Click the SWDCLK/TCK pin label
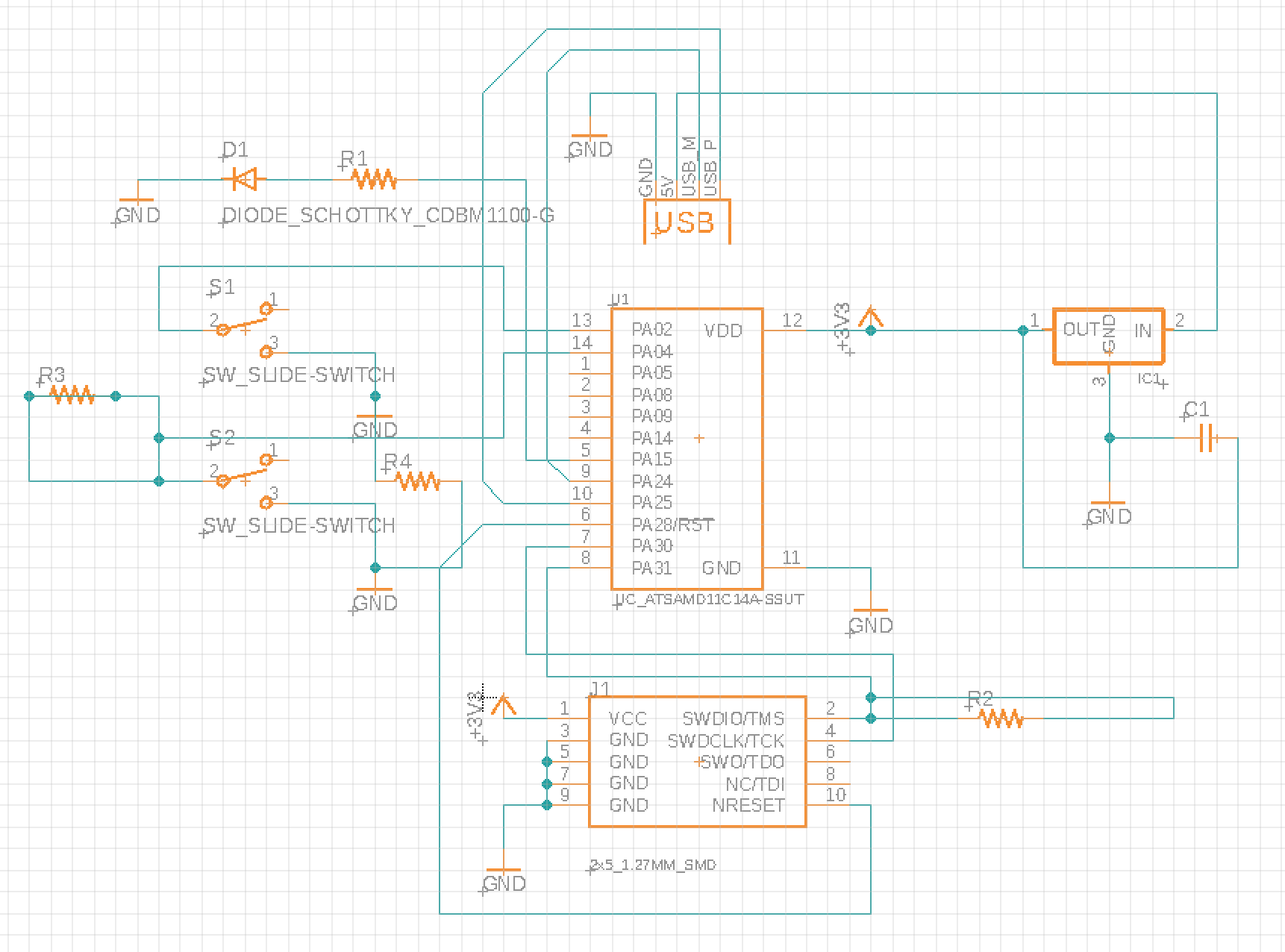1285x952 pixels. [x=726, y=741]
